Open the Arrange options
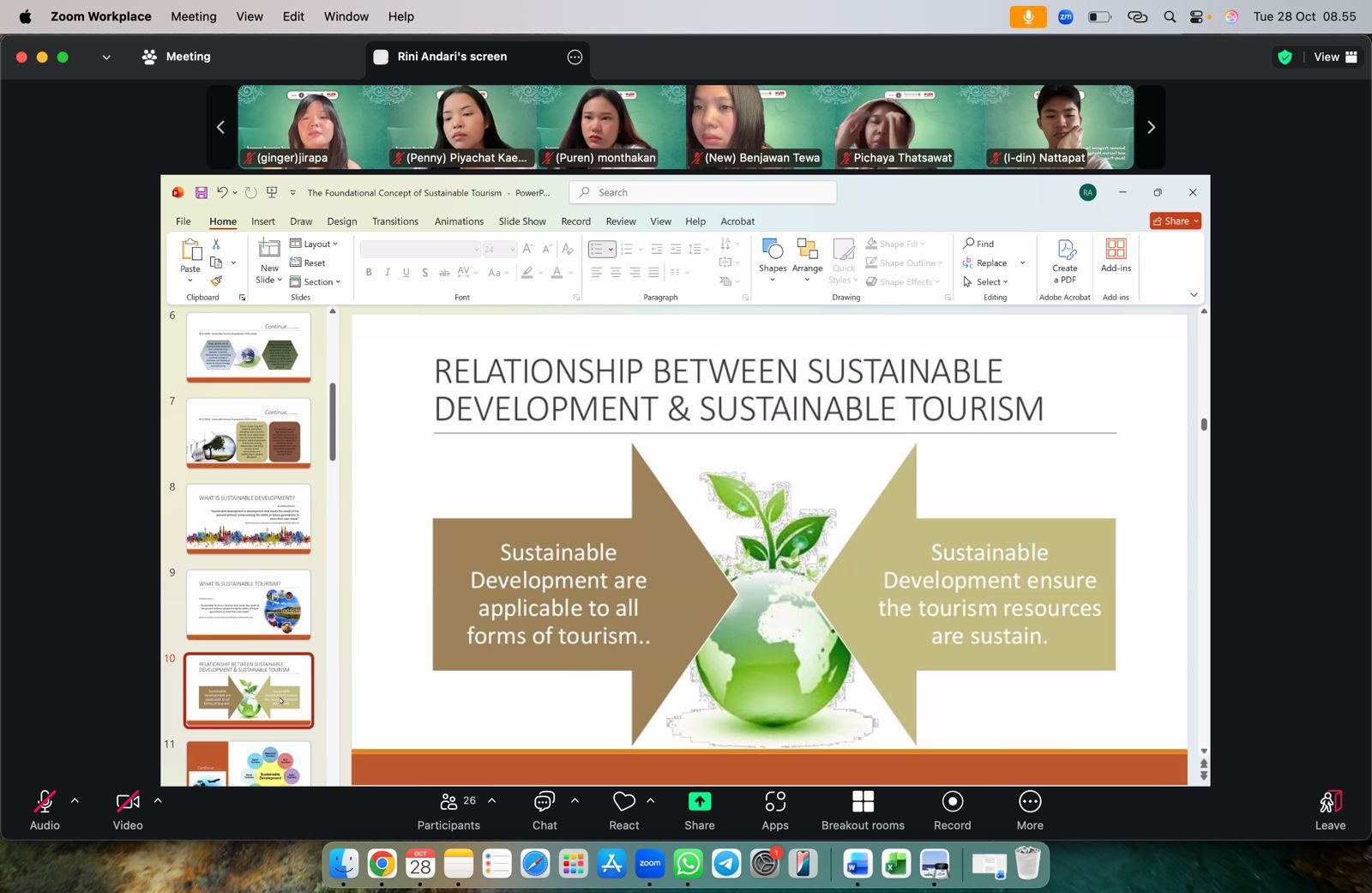Viewport: 1372px width, 893px height. 807,261
